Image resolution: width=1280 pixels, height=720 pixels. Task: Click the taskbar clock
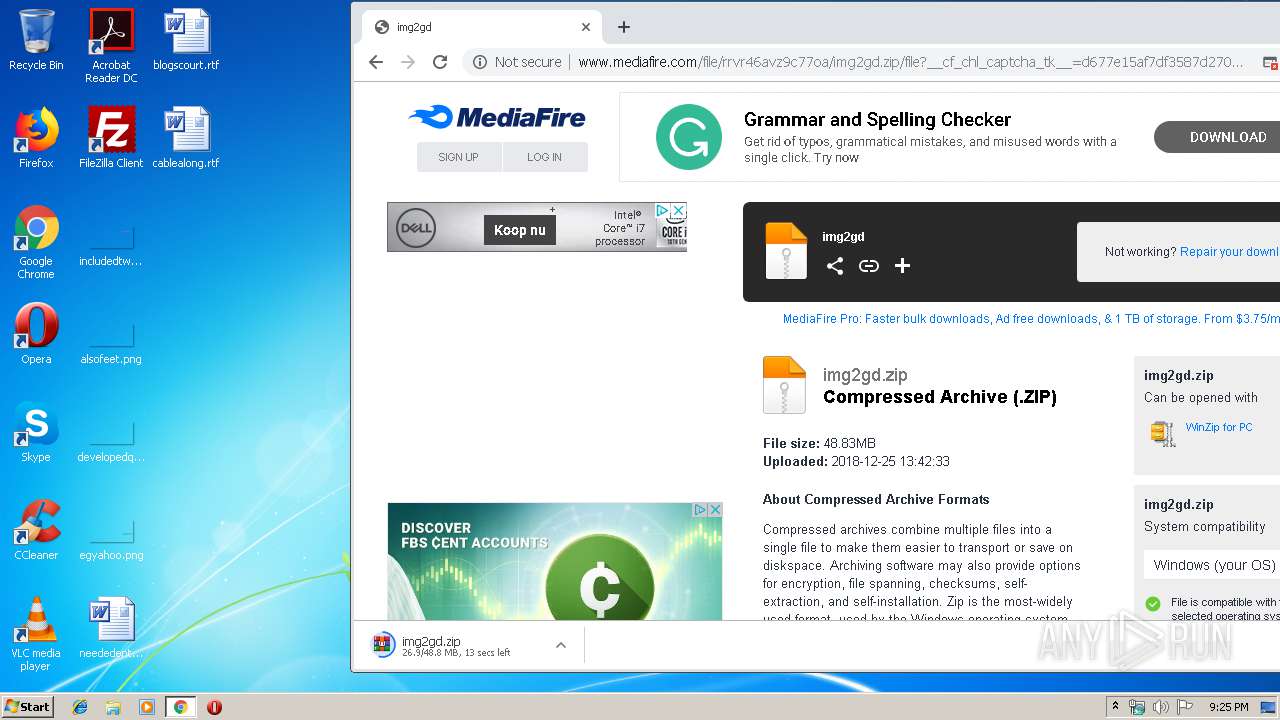click(x=1228, y=707)
